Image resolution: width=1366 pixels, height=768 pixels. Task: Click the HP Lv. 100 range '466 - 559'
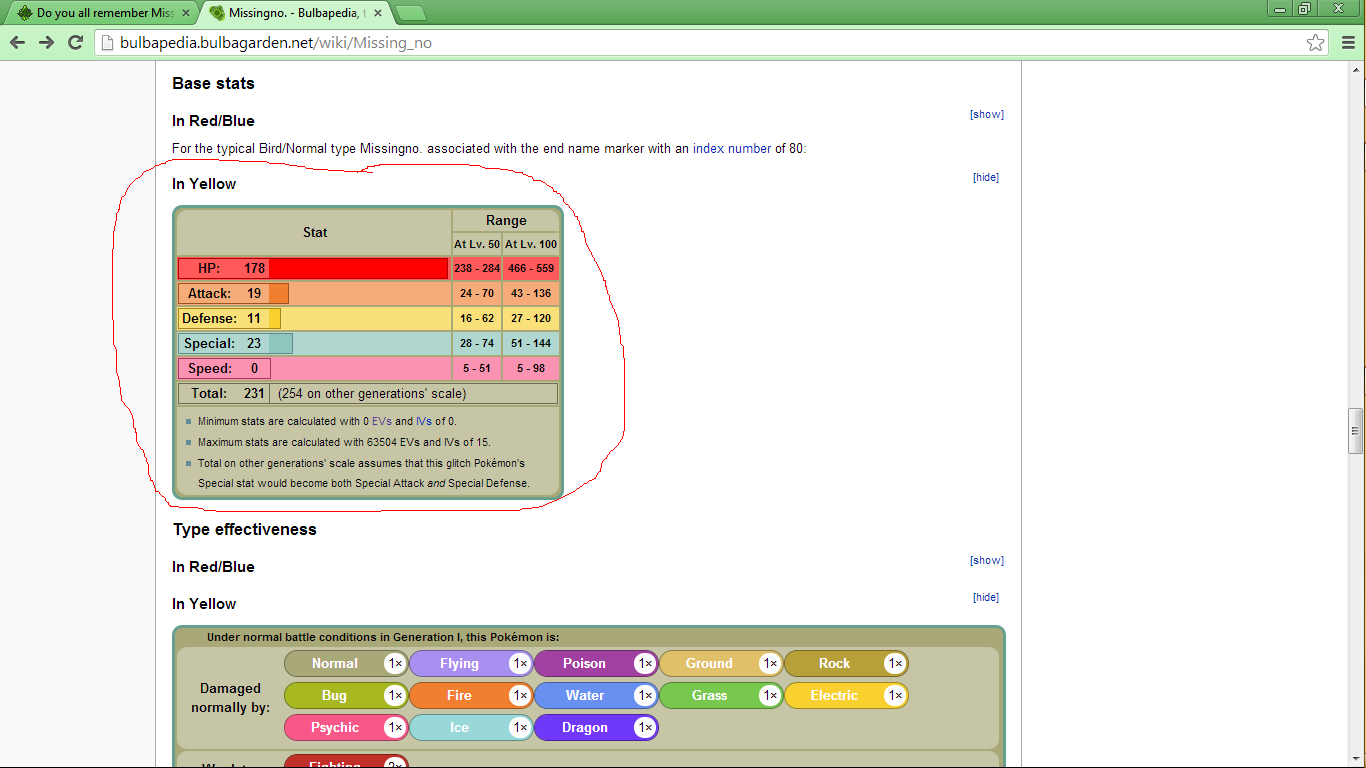click(531, 268)
